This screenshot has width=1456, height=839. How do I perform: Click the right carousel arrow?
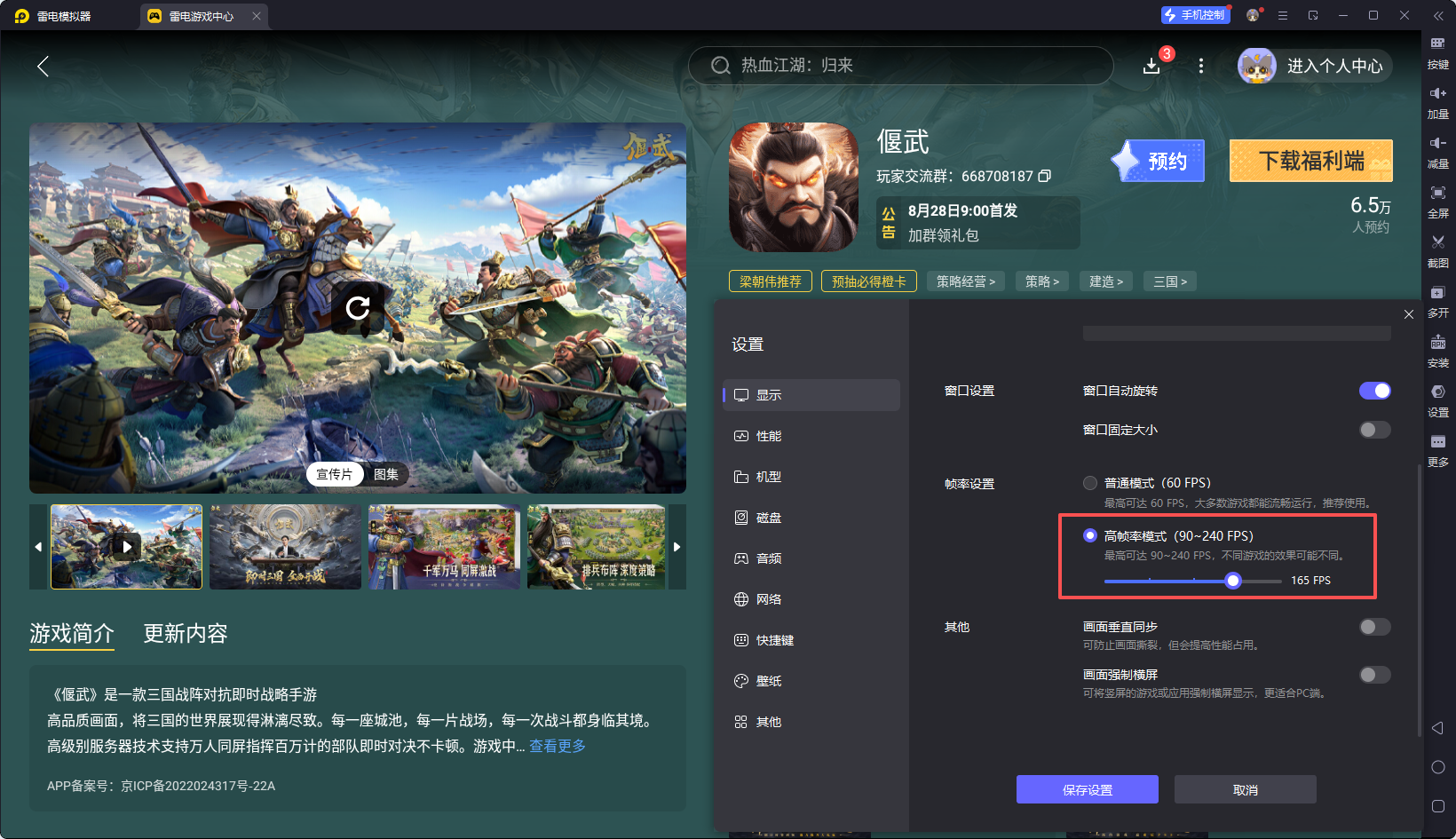(677, 547)
